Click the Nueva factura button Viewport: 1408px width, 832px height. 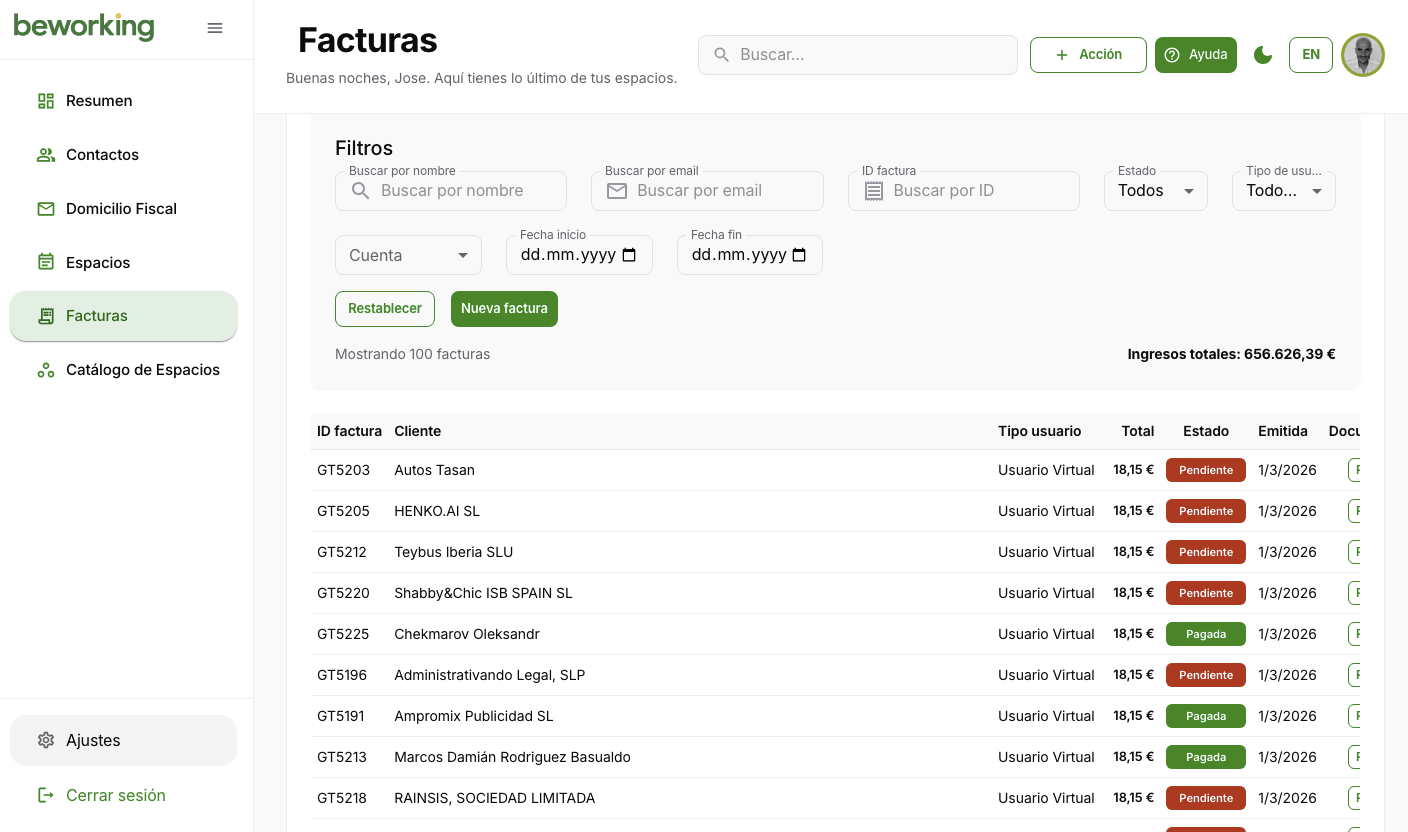point(504,309)
